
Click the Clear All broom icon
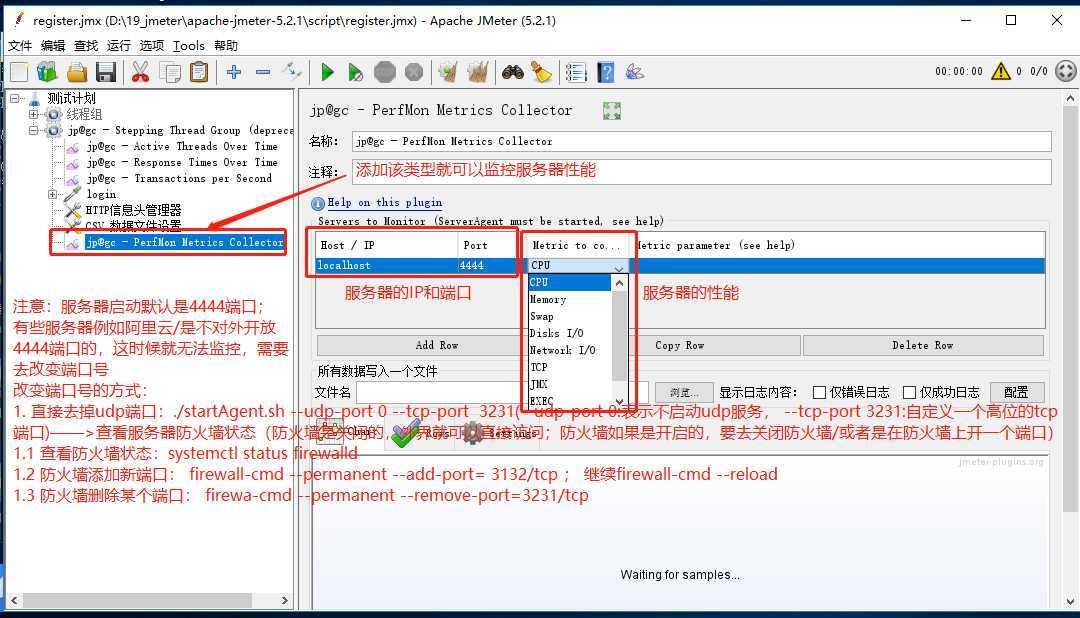(477, 72)
